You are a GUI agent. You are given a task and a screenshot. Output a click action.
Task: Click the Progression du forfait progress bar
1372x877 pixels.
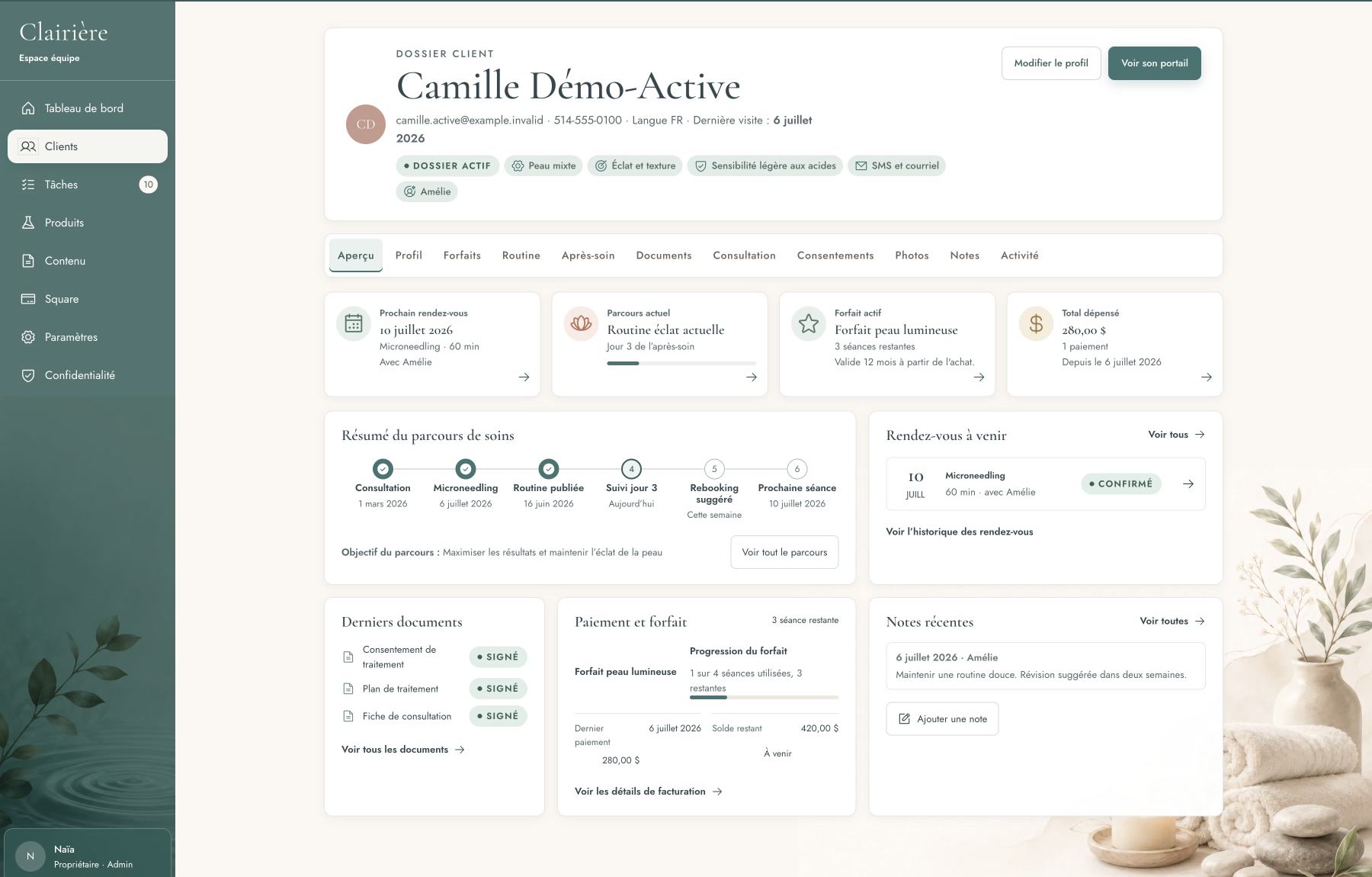point(764,697)
